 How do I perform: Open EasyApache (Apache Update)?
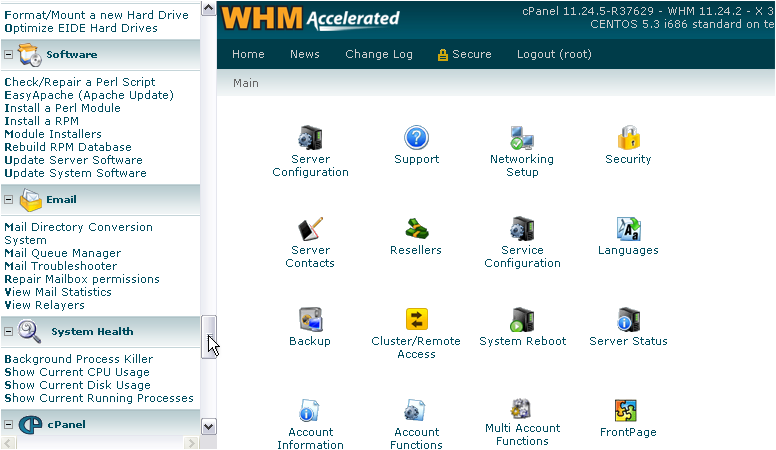[x=89, y=95]
